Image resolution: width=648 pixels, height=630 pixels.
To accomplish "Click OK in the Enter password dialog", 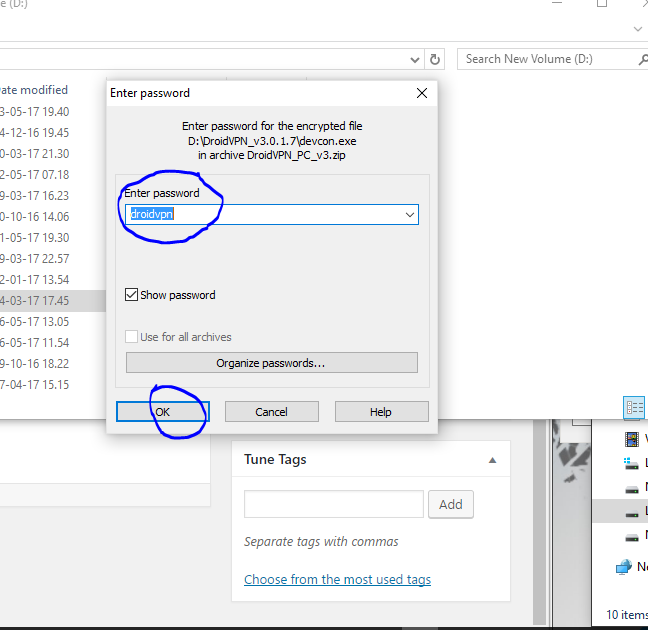I will (163, 412).
